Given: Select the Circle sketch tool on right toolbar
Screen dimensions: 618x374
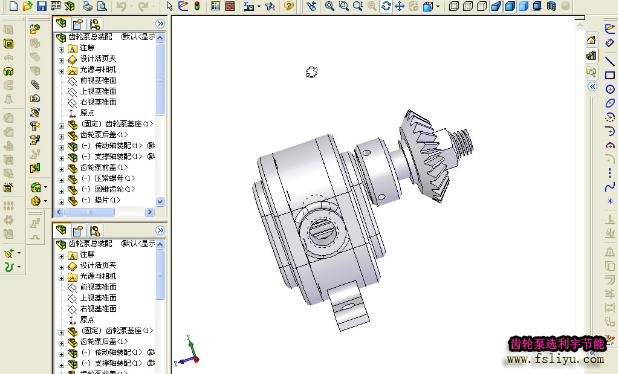Looking at the screenshot, I should point(610,89).
